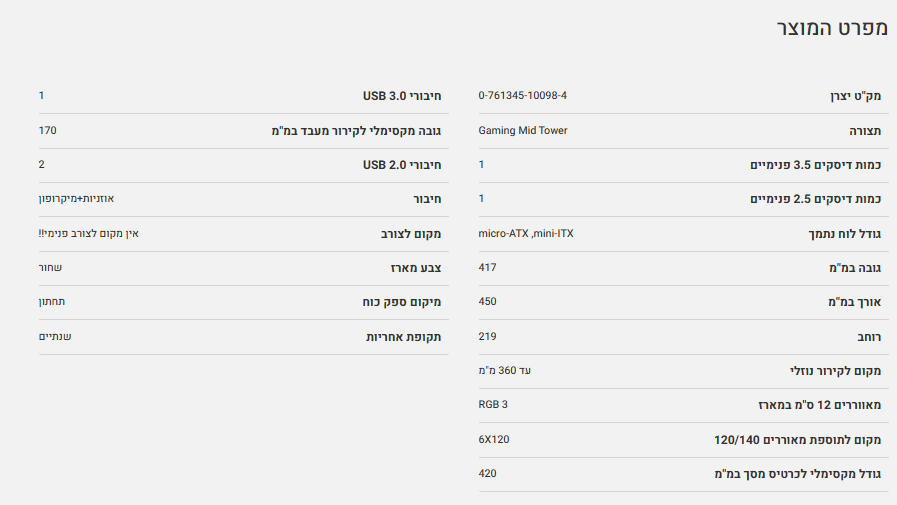The width and height of the screenshot is (897, 505).
Task: Select the "אין מקום לצורב פנימי!!" text
Action: (x=88, y=233)
